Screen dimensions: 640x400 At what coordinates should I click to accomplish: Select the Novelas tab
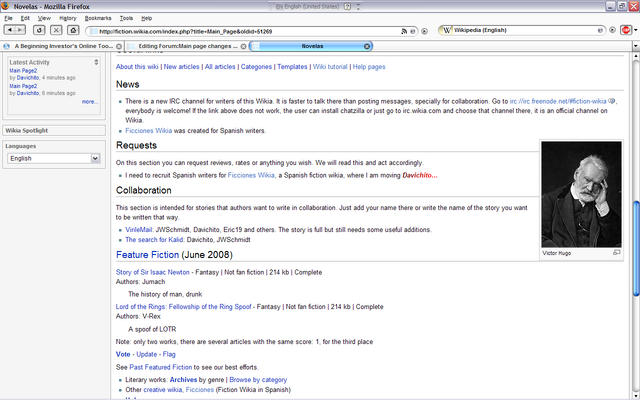[311, 46]
